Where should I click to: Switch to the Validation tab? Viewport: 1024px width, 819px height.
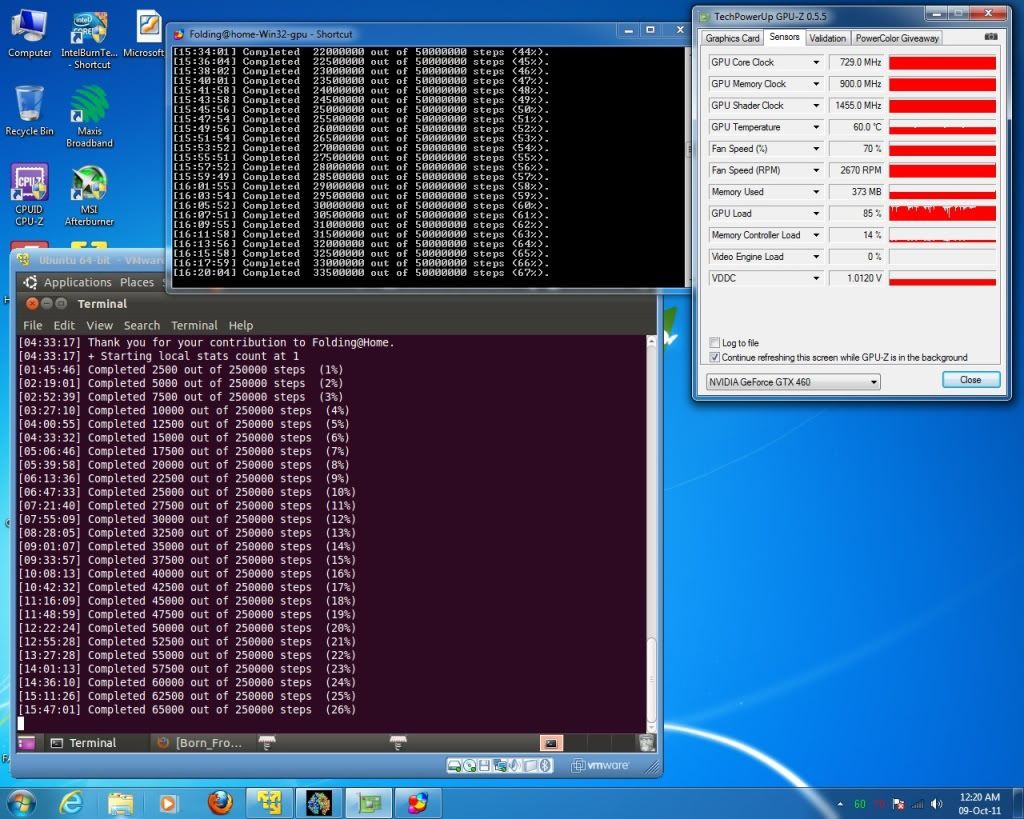(x=827, y=38)
